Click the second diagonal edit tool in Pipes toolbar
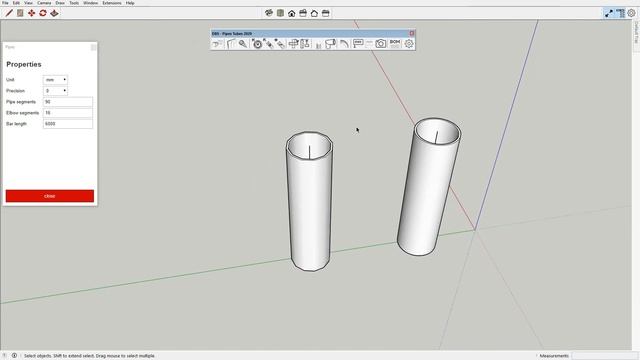The width and height of the screenshot is (640, 360). [280, 43]
